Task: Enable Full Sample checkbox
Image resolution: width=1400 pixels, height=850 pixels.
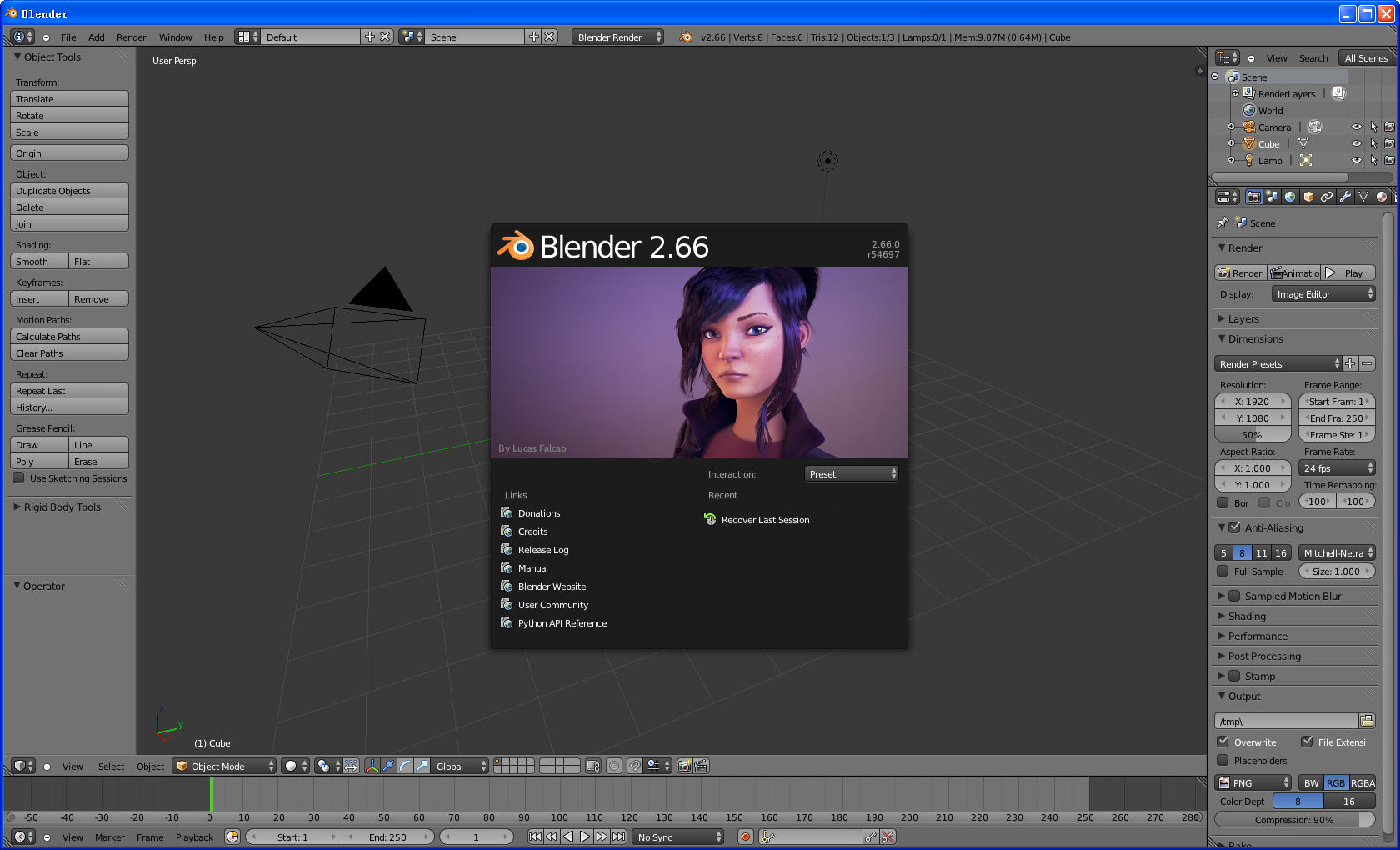Action: pyautogui.click(x=1222, y=571)
